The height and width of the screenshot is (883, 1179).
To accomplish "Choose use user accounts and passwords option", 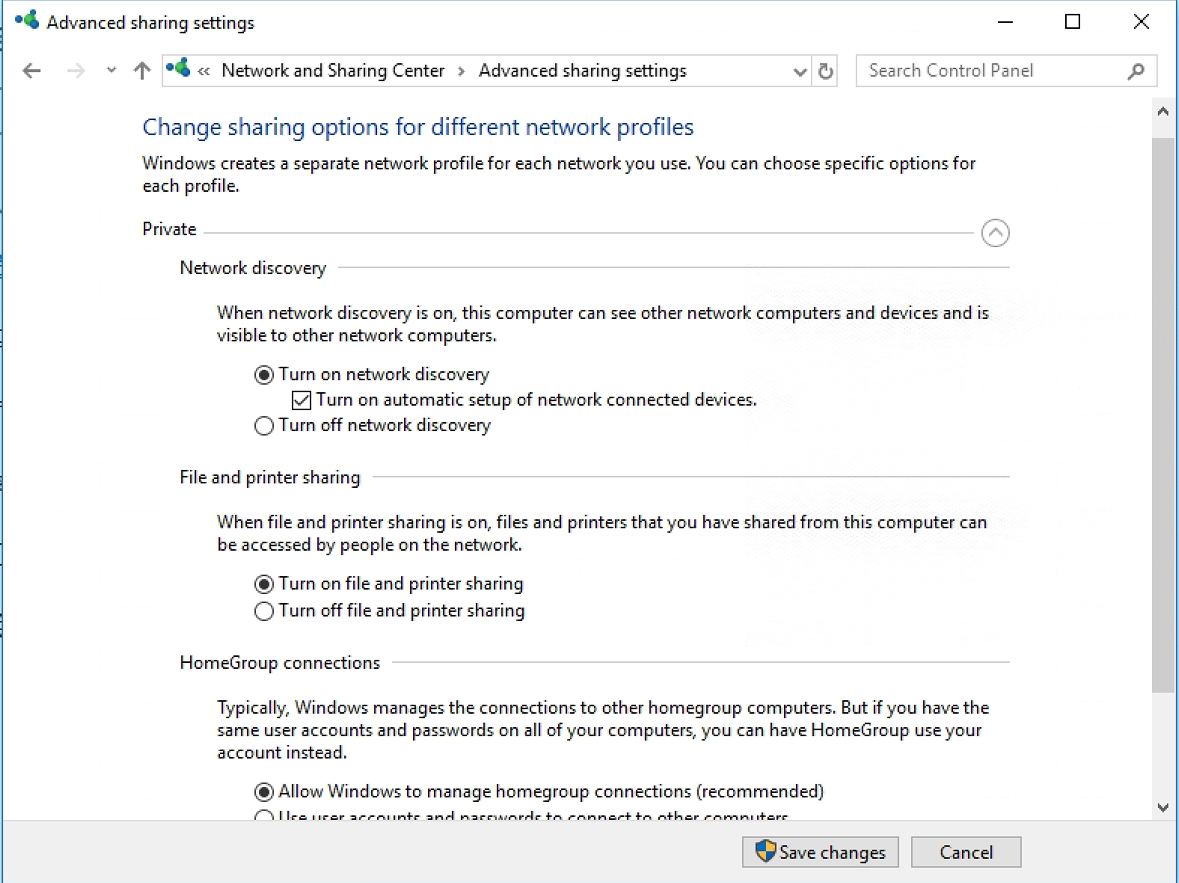I will tap(263, 817).
